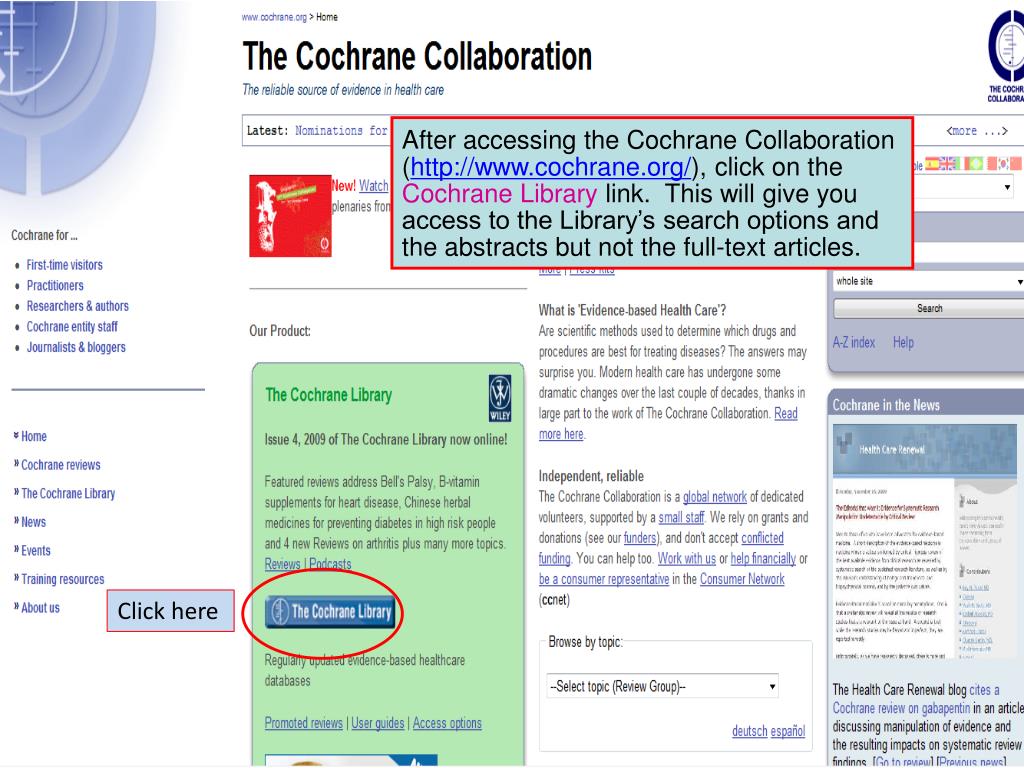Open Journalists & bloggers link

[x=76, y=347]
